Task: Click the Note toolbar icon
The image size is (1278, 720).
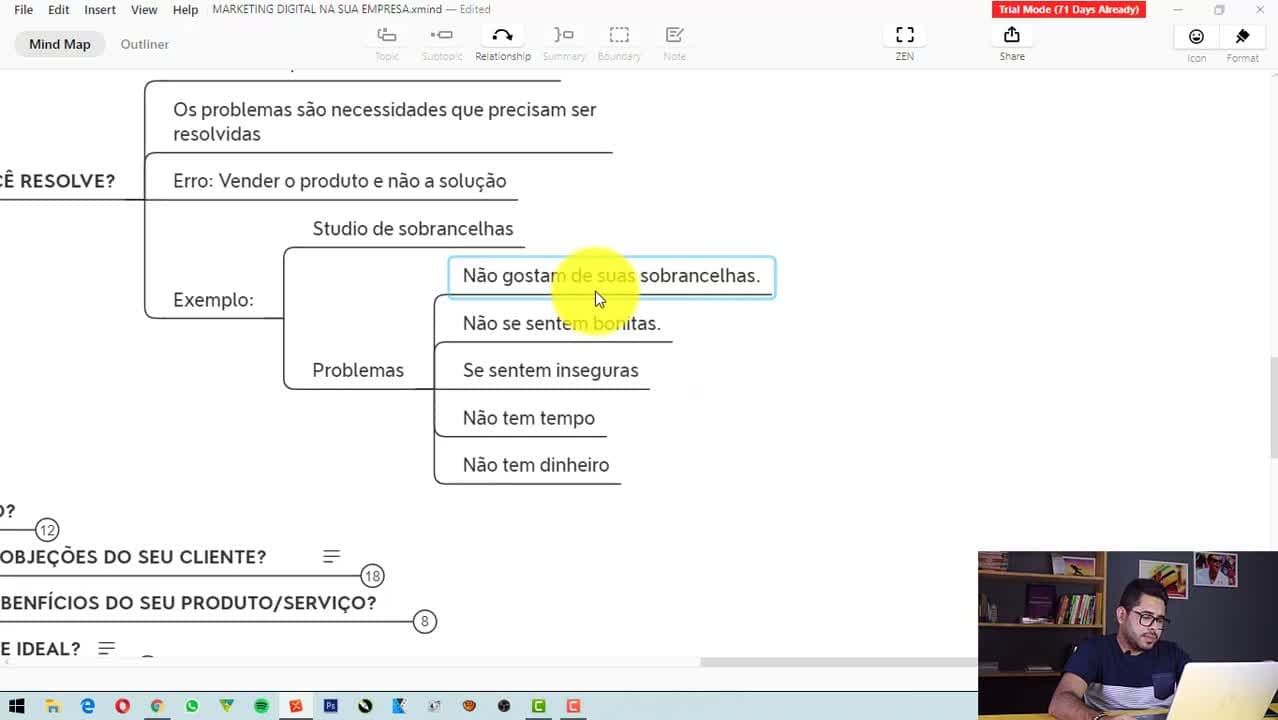Action: point(675,43)
